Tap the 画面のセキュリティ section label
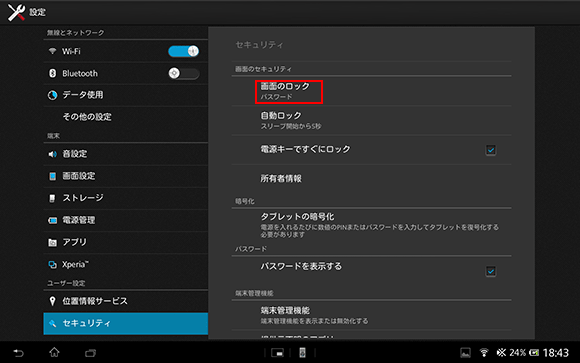 tap(263, 69)
